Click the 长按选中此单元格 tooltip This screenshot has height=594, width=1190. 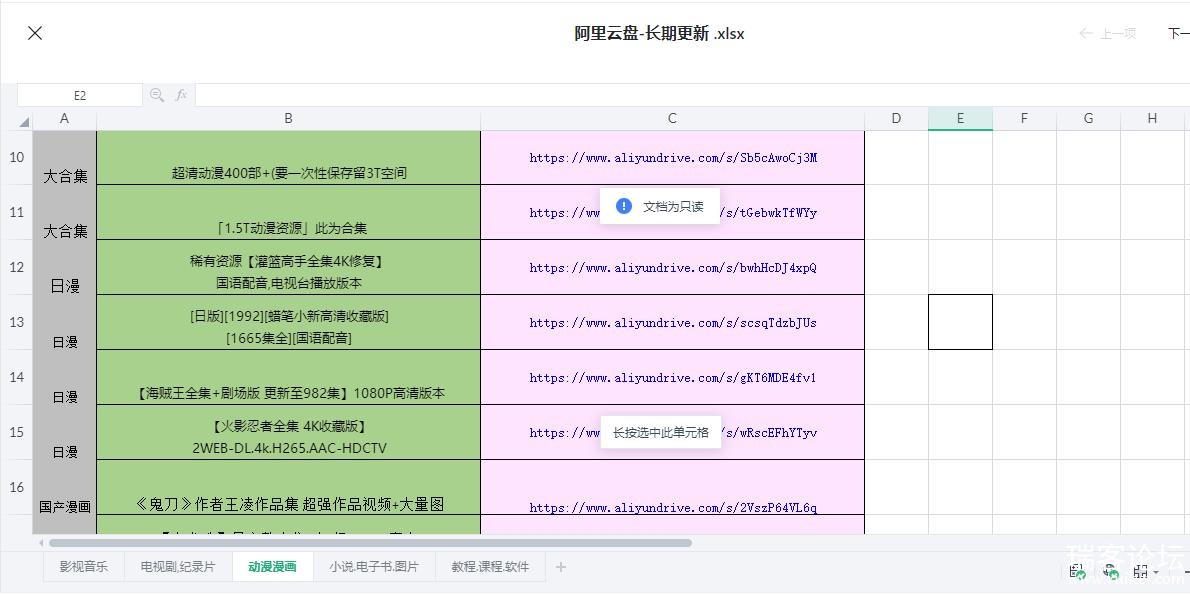point(660,432)
